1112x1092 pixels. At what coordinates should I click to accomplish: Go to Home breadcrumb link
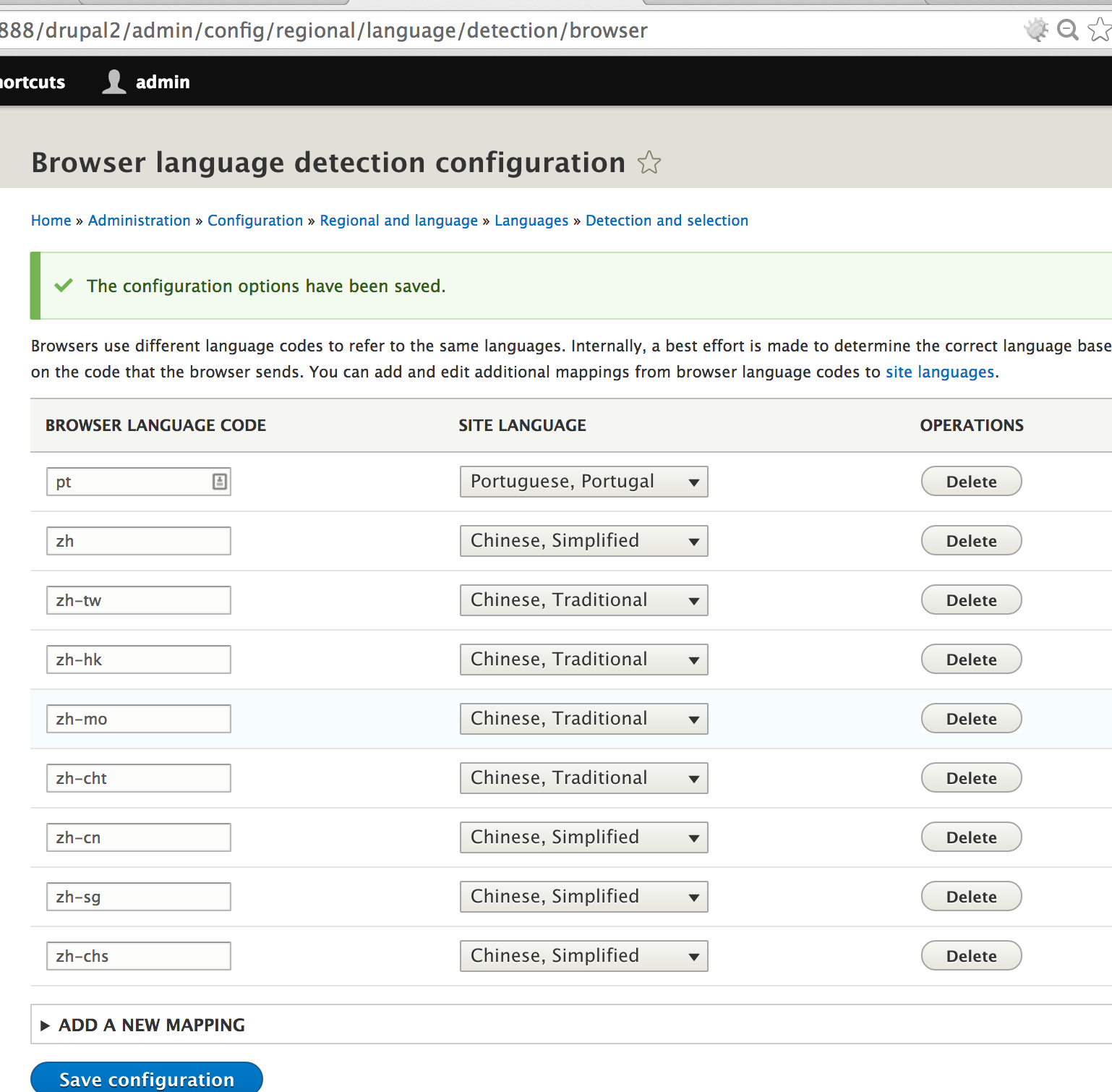point(51,221)
